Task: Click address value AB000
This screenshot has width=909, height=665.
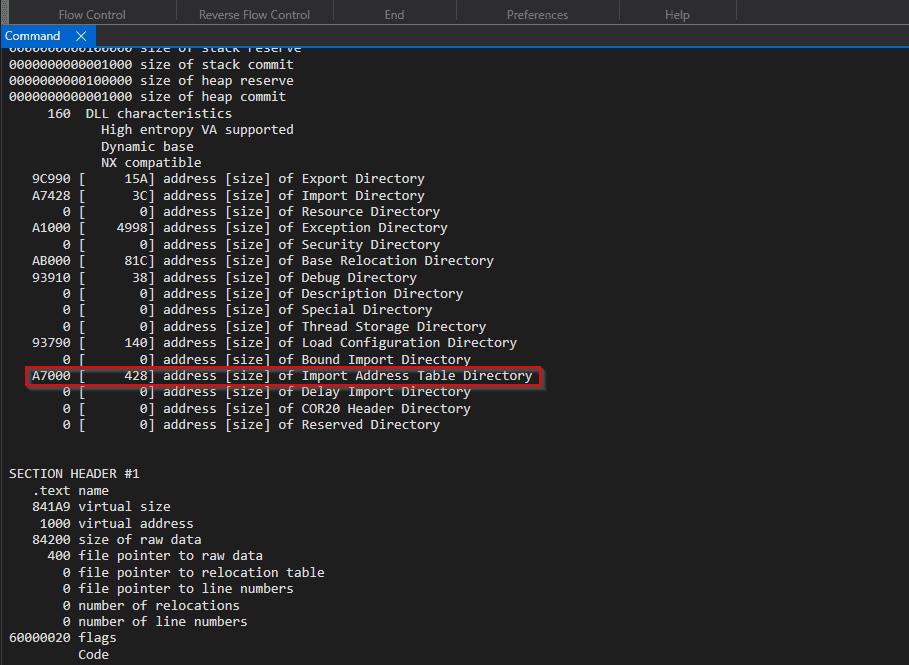Action: coord(51,261)
